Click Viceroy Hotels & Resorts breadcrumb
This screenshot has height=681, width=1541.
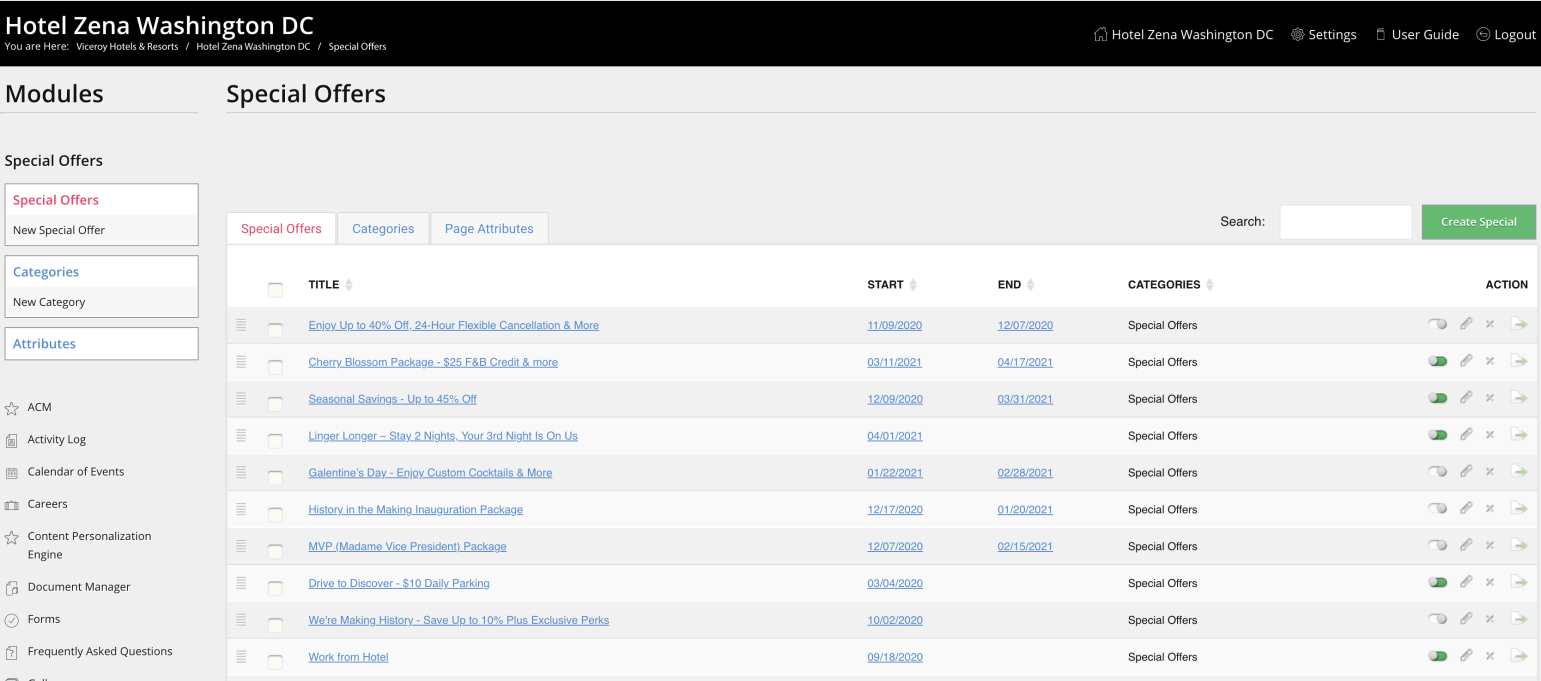tap(127, 47)
